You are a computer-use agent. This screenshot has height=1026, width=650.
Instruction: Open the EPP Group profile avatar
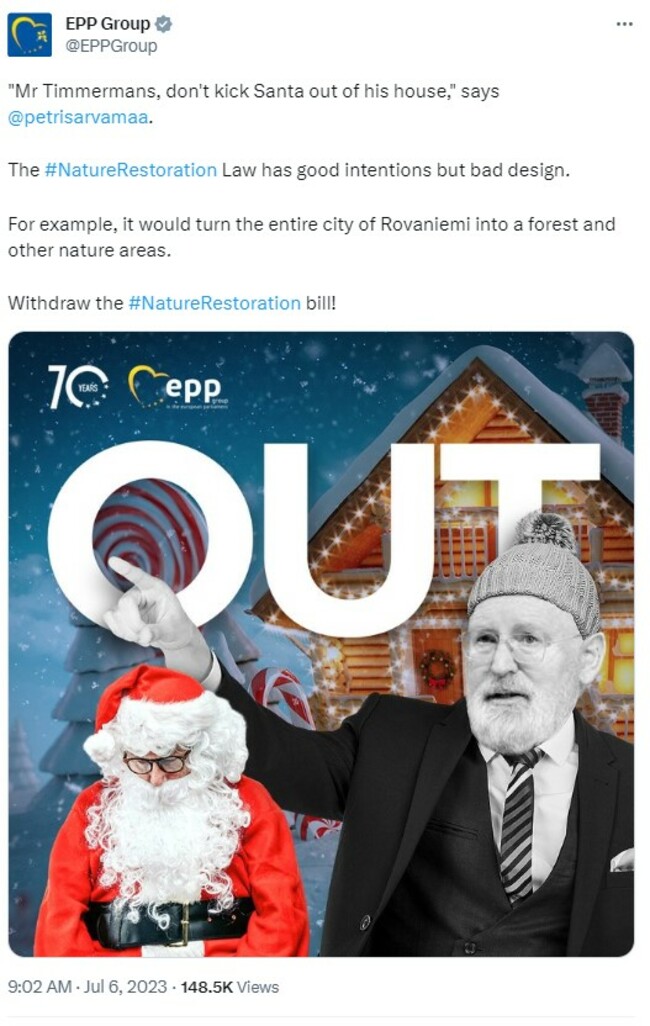[29, 35]
